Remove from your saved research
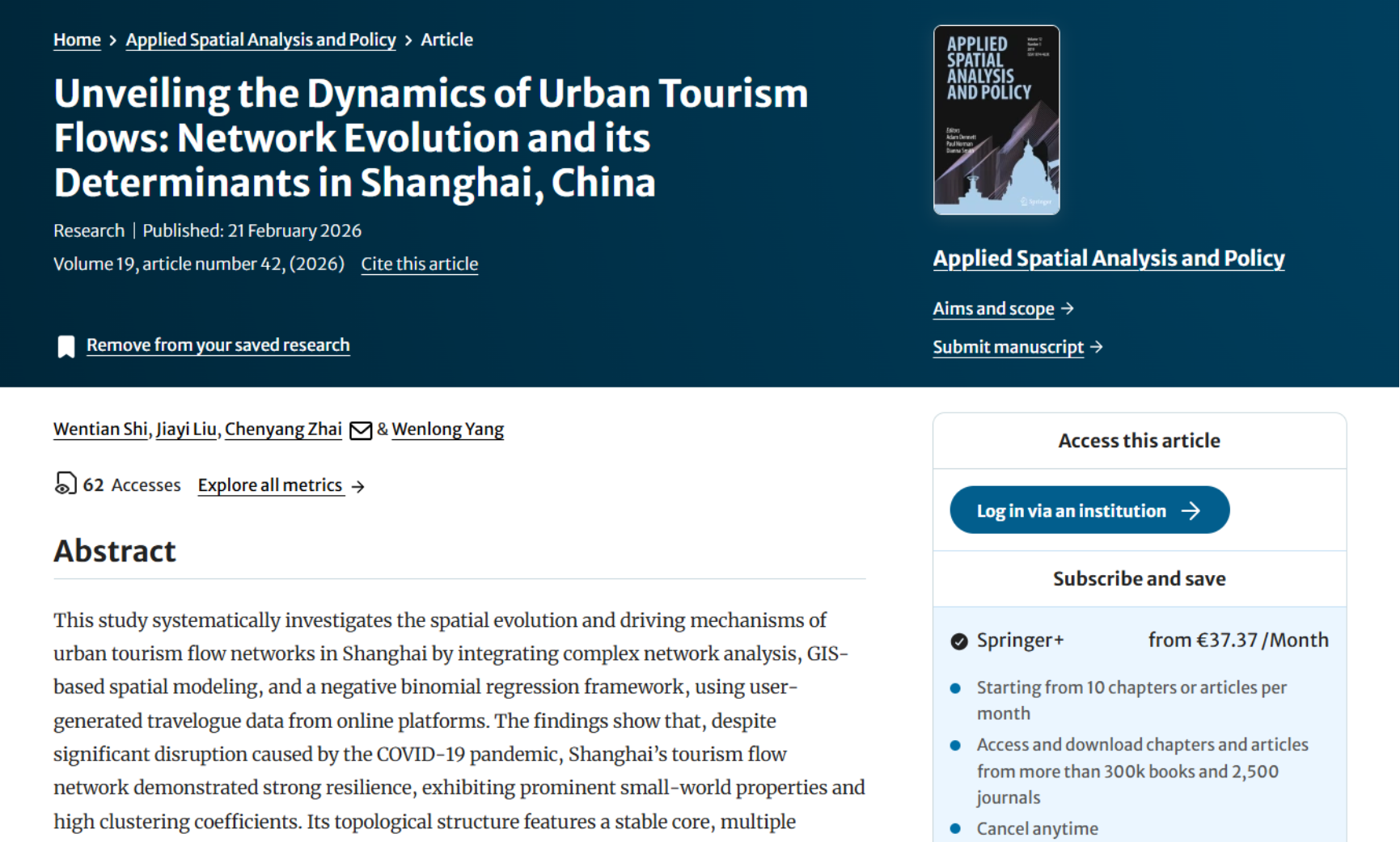The image size is (1400, 842). click(x=218, y=345)
